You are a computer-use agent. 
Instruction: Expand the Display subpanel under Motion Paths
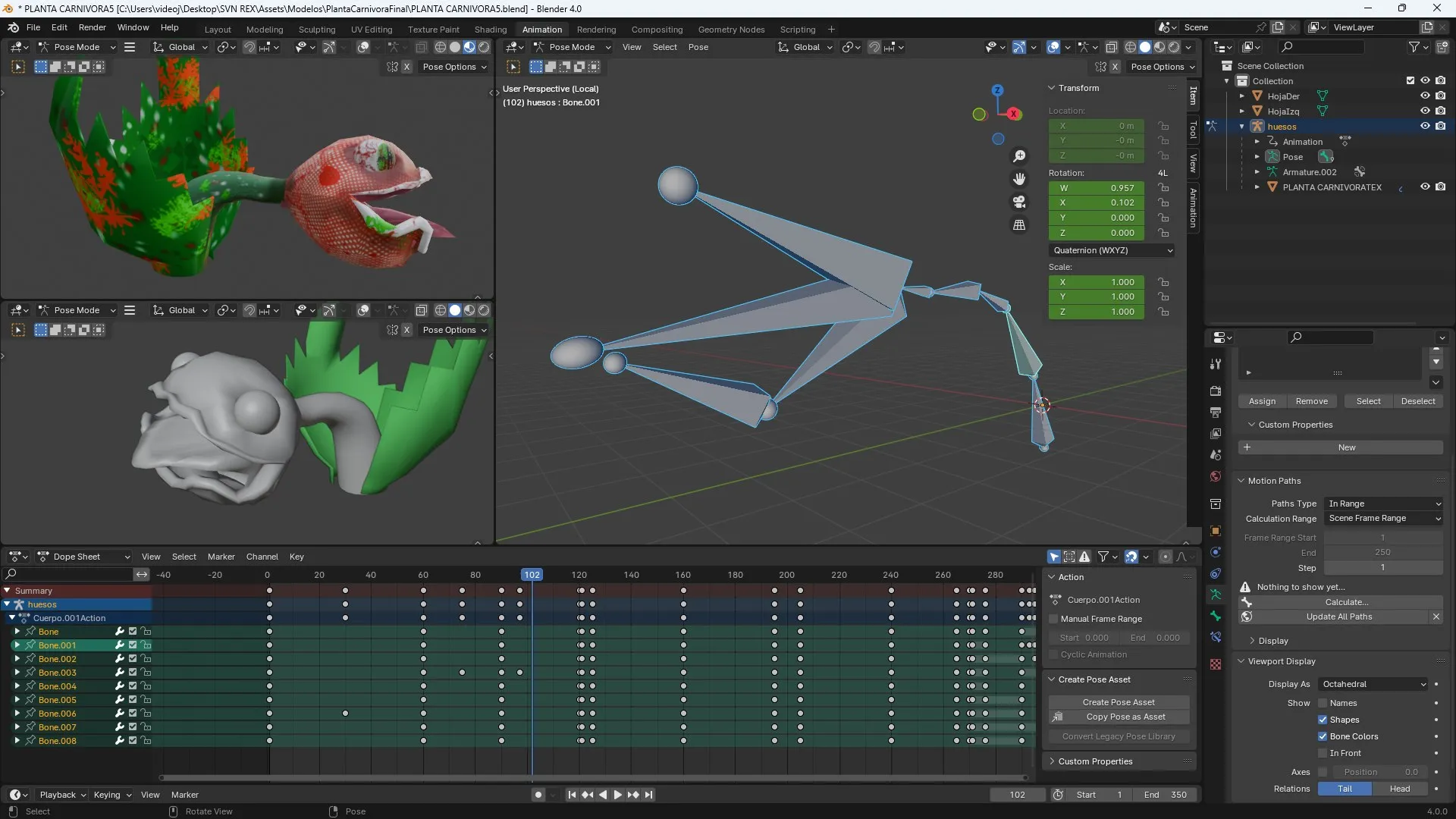pyautogui.click(x=1252, y=642)
